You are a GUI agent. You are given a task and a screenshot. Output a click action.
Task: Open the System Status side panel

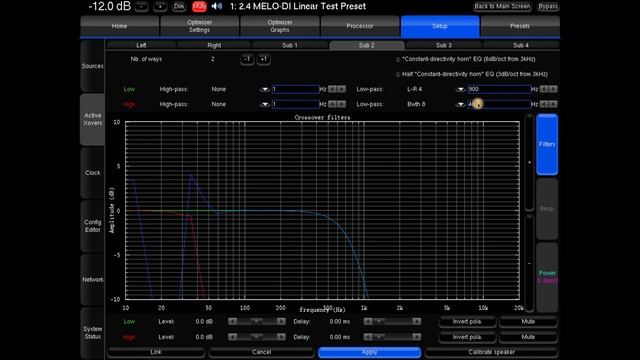pos(93,333)
